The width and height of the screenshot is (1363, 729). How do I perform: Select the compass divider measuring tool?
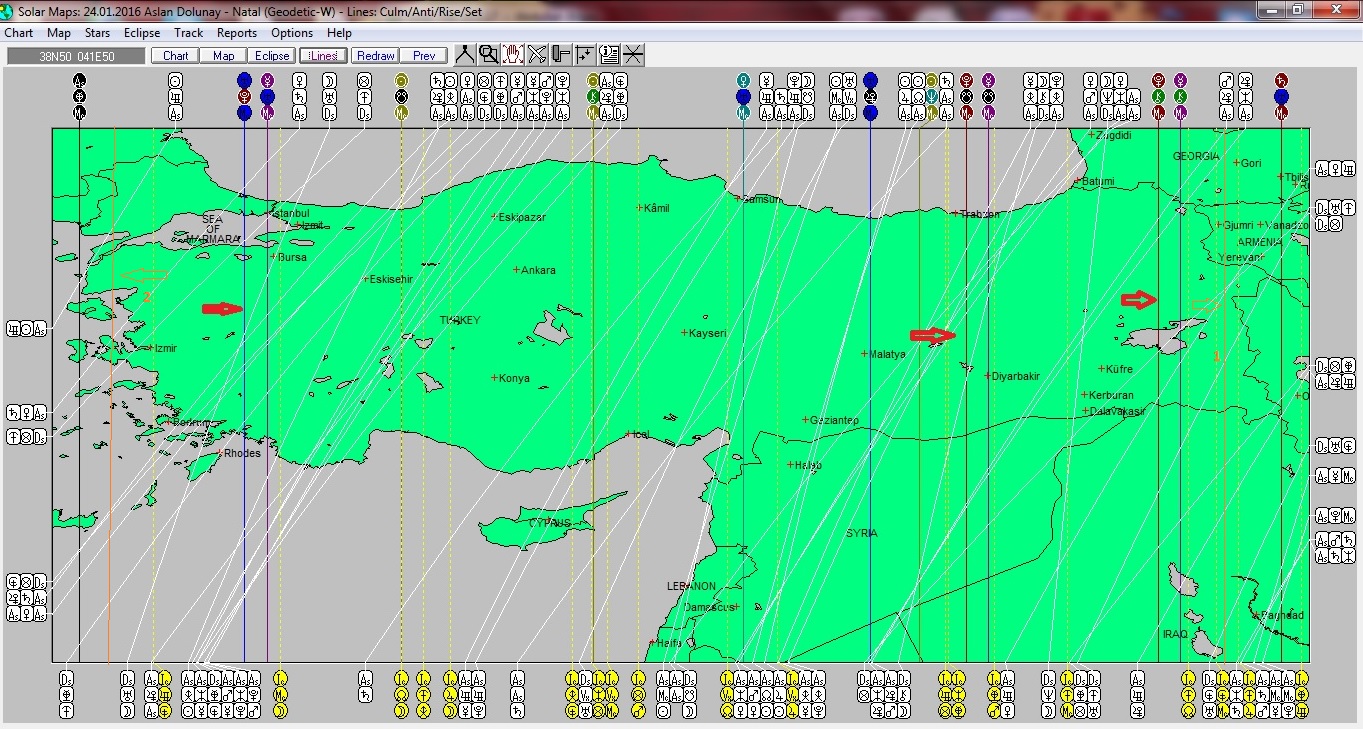tap(465, 55)
